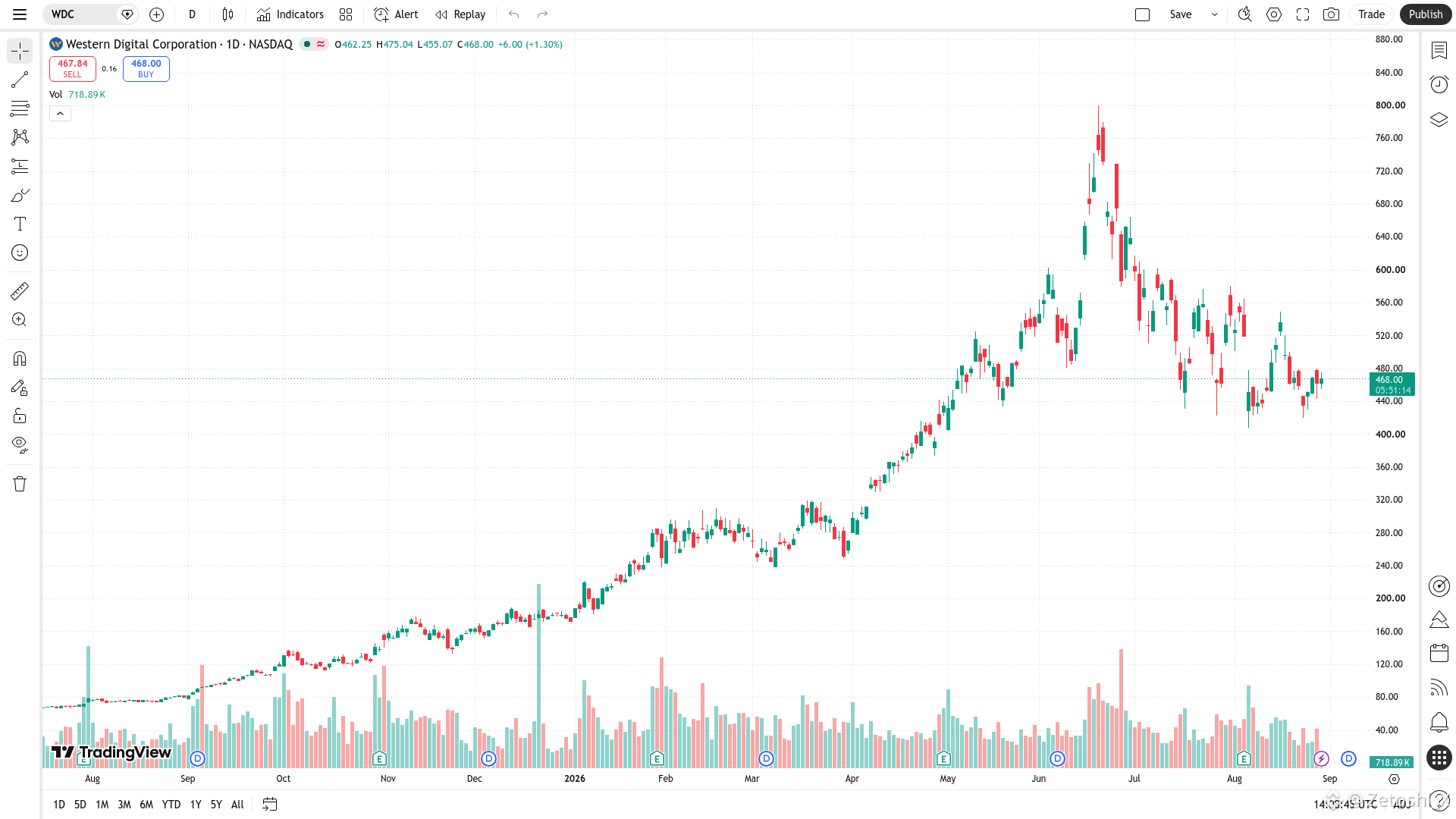The width and height of the screenshot is (1456, 819).
Task: Click the 468.00 BUY button
Action: tap(146, 68)
